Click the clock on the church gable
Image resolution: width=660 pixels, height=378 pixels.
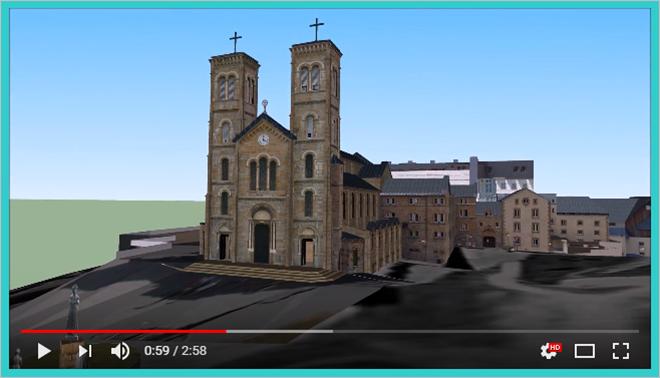263,139
